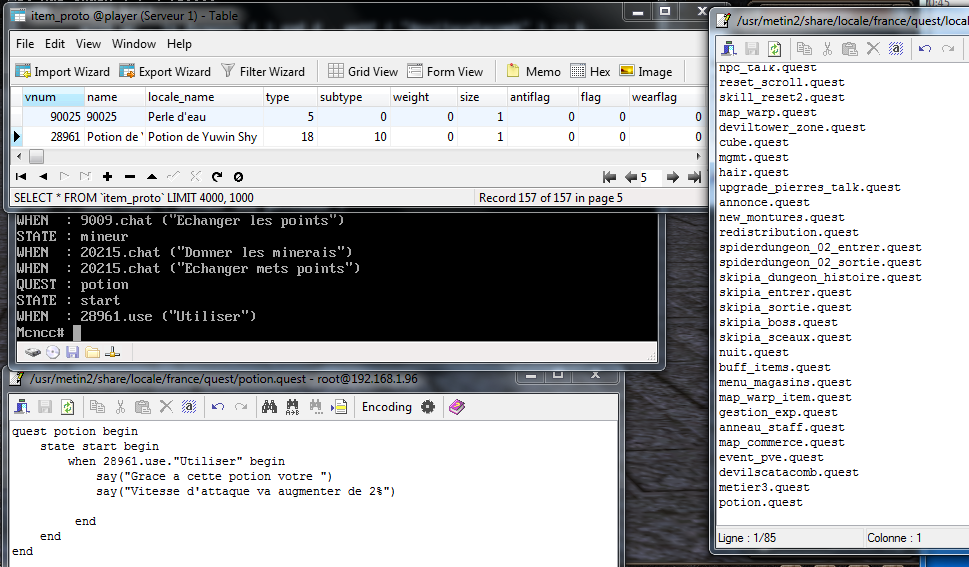Go to next page of records

673,177
